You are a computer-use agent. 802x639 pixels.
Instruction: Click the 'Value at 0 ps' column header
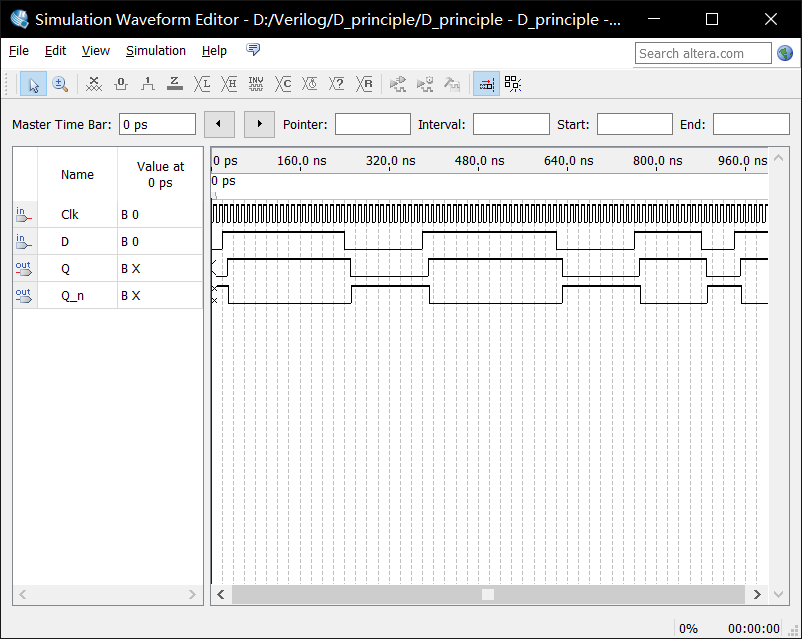(x=160, y=174)
